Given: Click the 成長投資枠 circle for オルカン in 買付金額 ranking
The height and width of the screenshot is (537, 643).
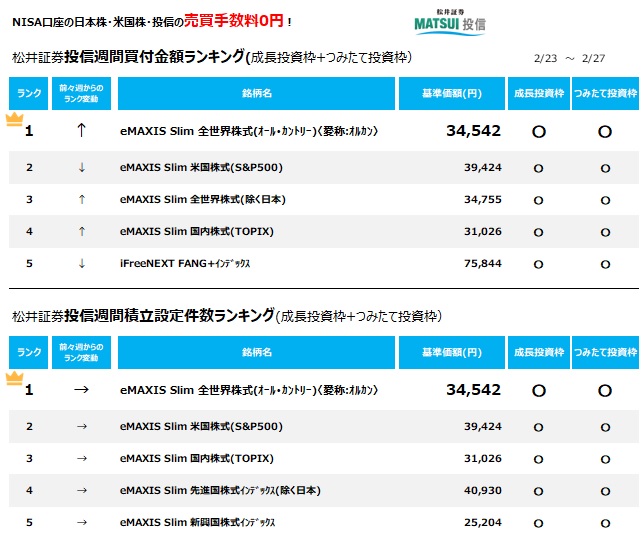Looking at the screenshot, I should [x=538, y=132].
